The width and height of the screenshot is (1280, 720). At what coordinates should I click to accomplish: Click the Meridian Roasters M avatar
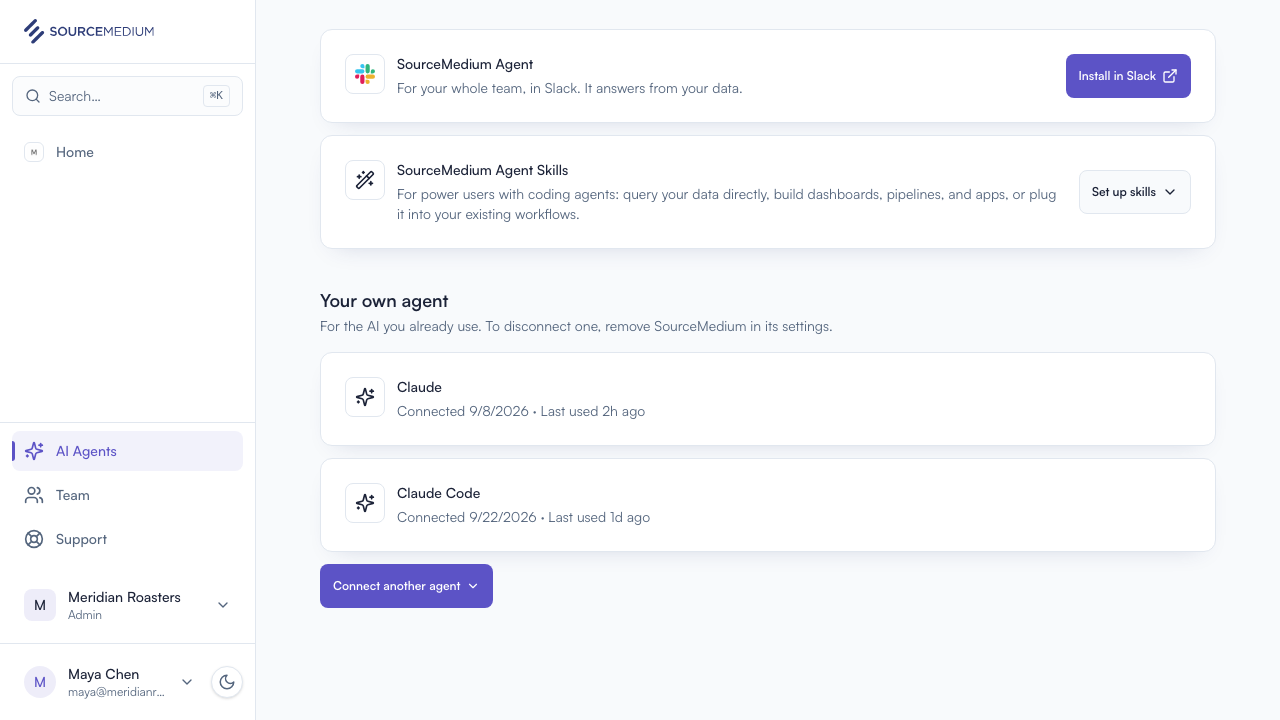[x=40, y=605]
